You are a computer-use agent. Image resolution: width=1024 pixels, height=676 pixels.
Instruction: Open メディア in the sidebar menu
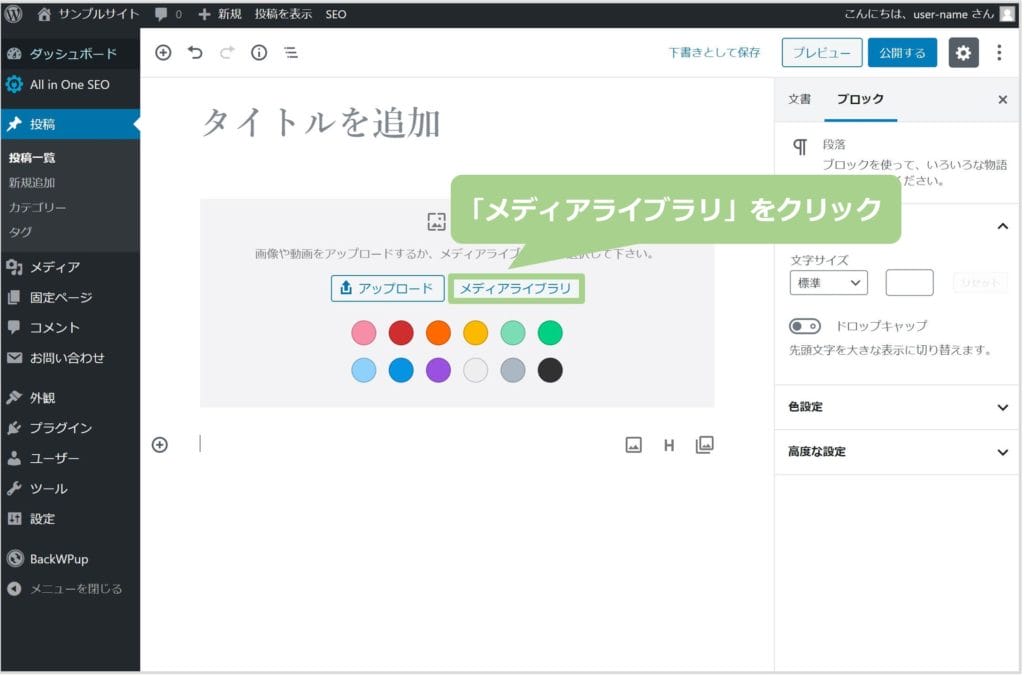click(x=55, y=267)
